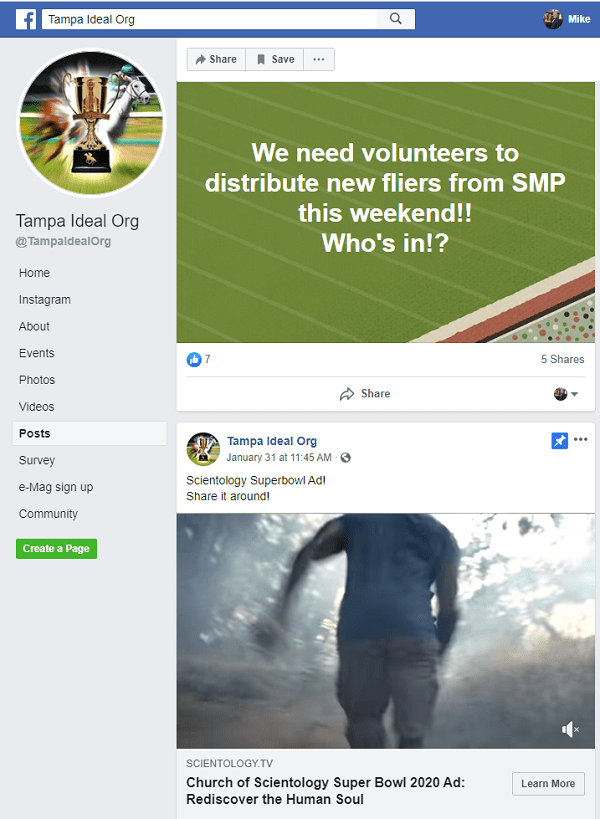600x819 pixels.
Task: Expand the post-as profile dropdown arrow
Action: 574,394
